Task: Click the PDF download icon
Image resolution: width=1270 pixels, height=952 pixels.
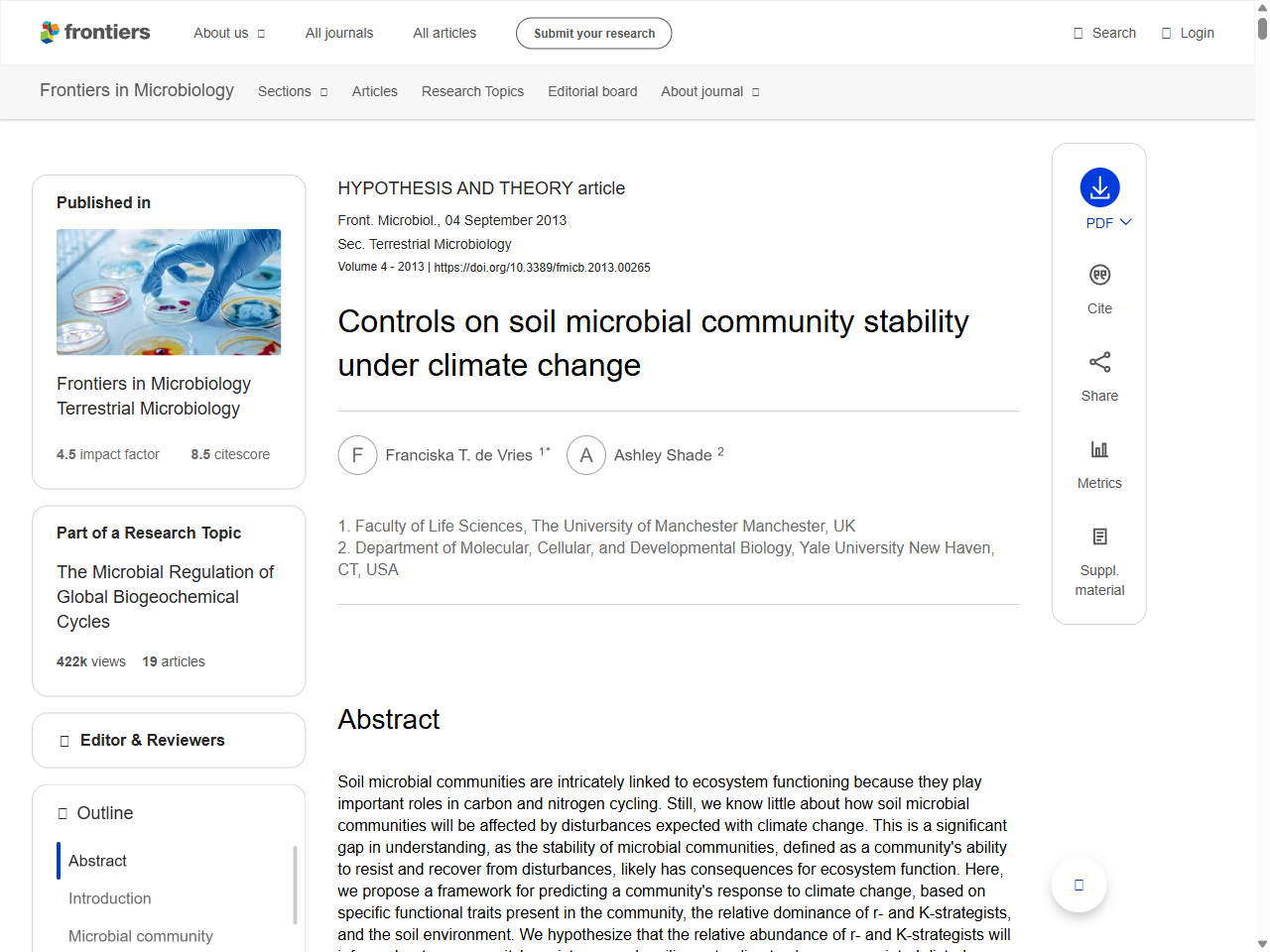Action: [1099, 186]
